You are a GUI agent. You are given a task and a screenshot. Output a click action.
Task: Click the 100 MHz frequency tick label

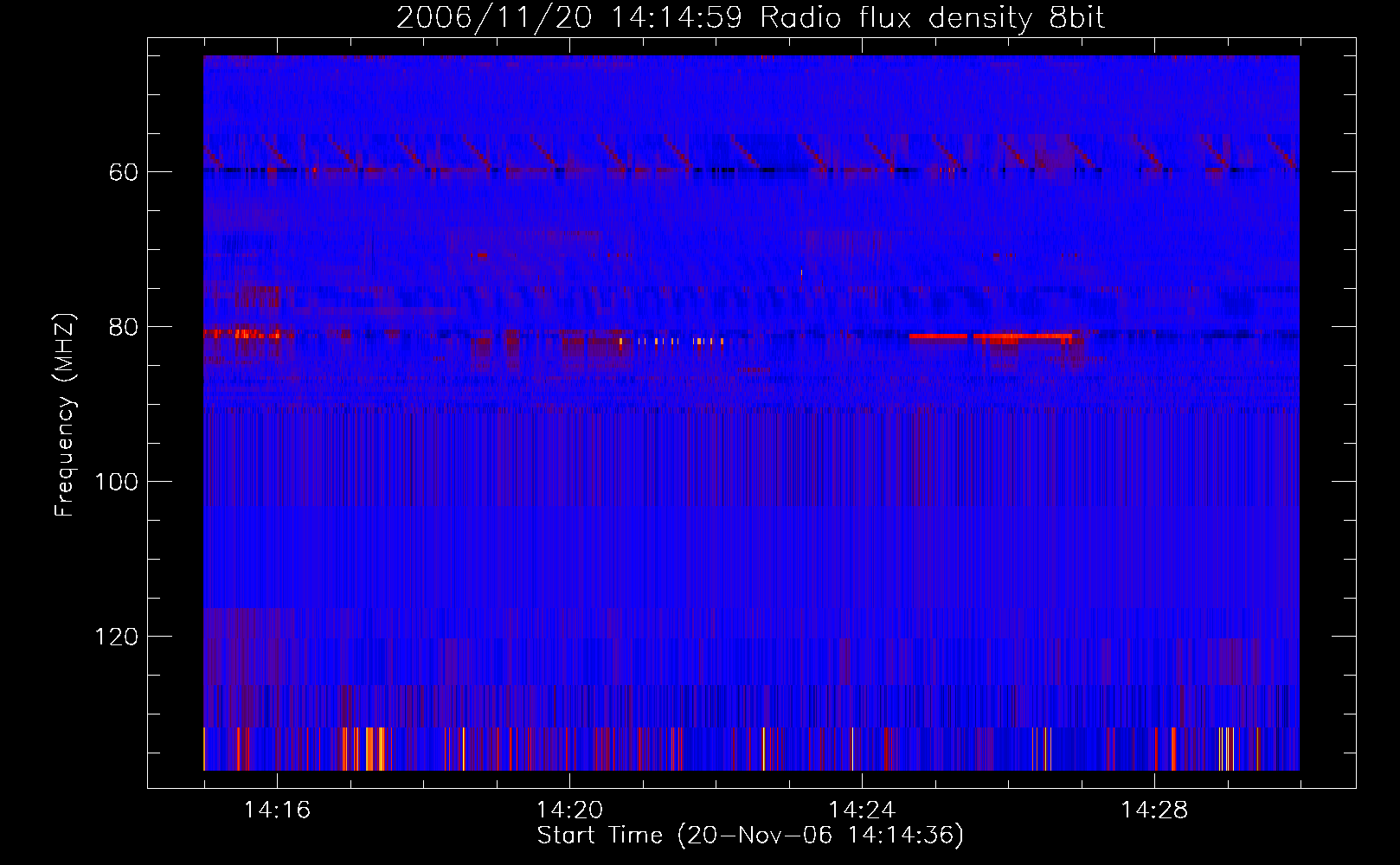click(x=117, y=483)
